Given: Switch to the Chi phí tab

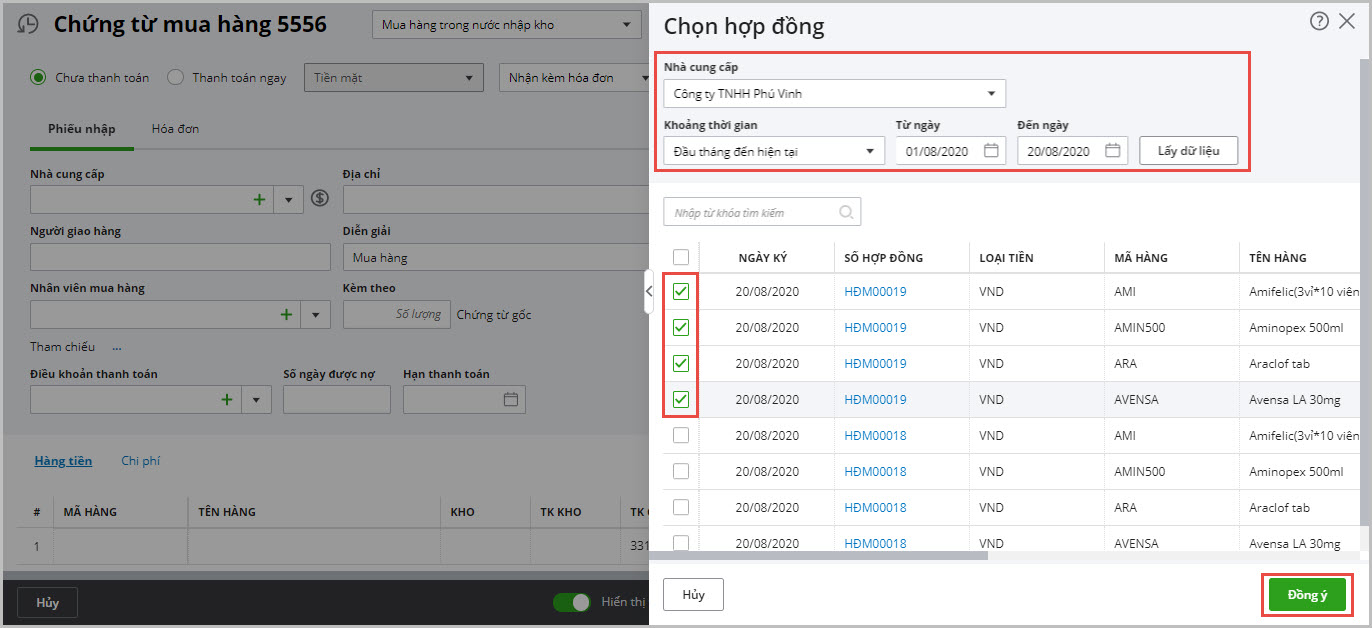Looking at the screenshot, I should pos(140,461).
